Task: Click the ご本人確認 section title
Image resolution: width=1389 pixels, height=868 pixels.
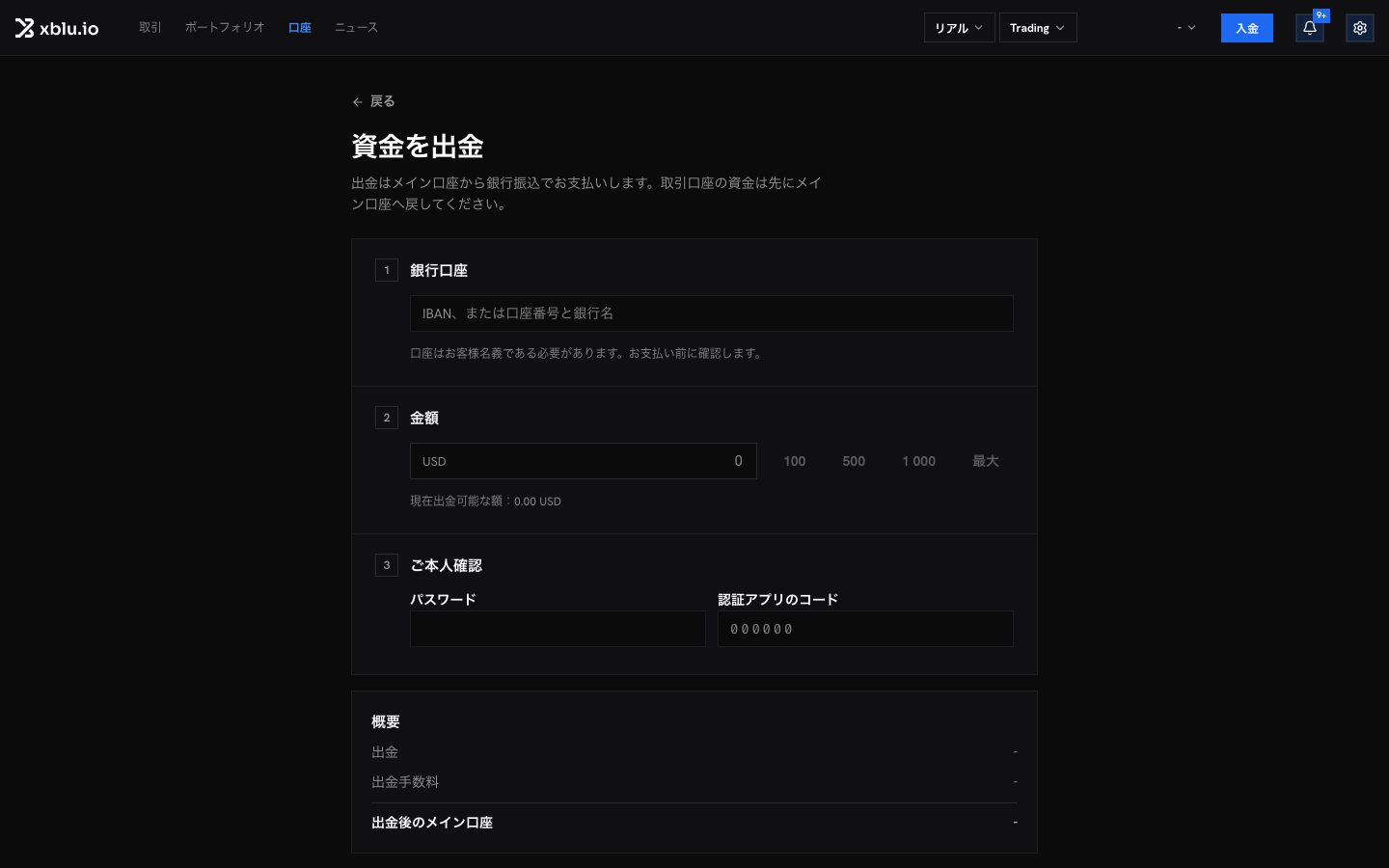Action: [x=446, y=565]
